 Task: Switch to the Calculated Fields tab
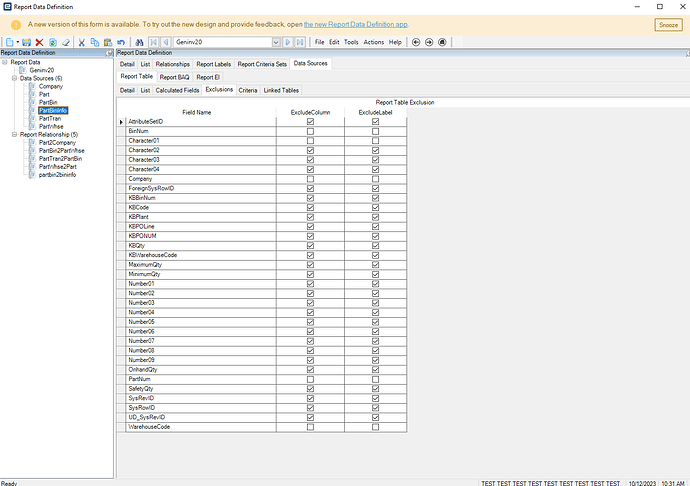click(178, 90)
